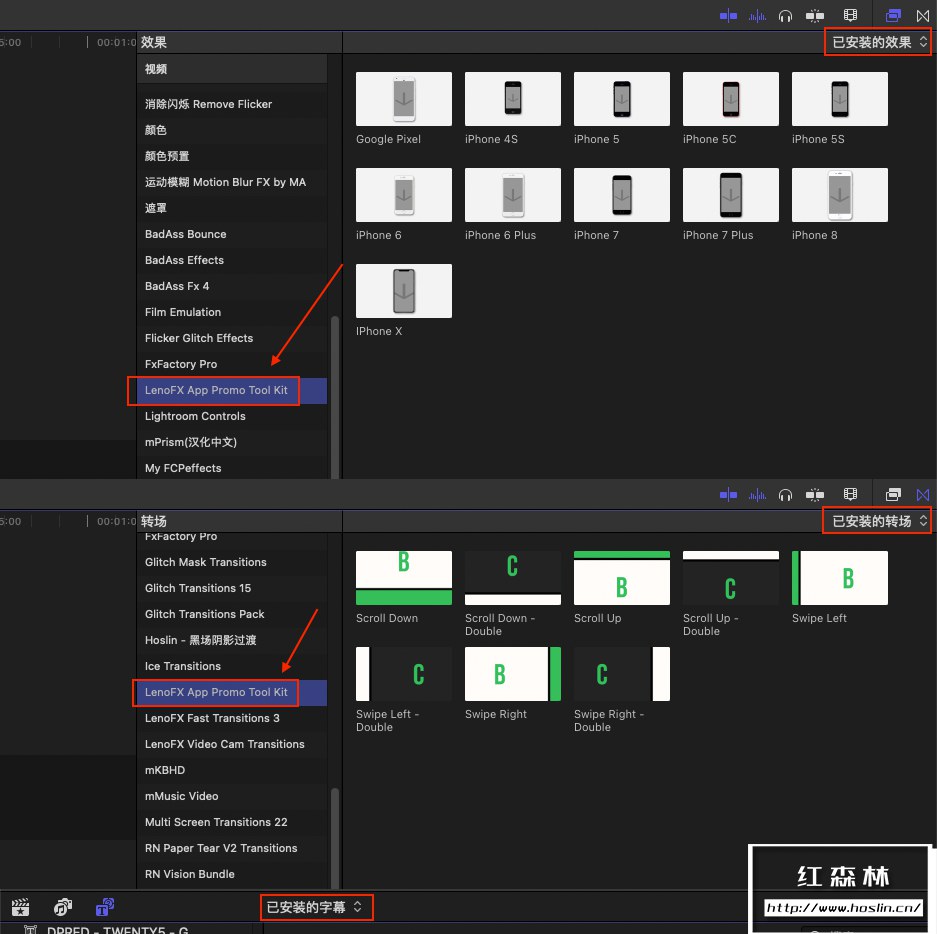Open clip appearance filmstrip icon above effects browser
937x934 pixels.
[x=850, y=16]
